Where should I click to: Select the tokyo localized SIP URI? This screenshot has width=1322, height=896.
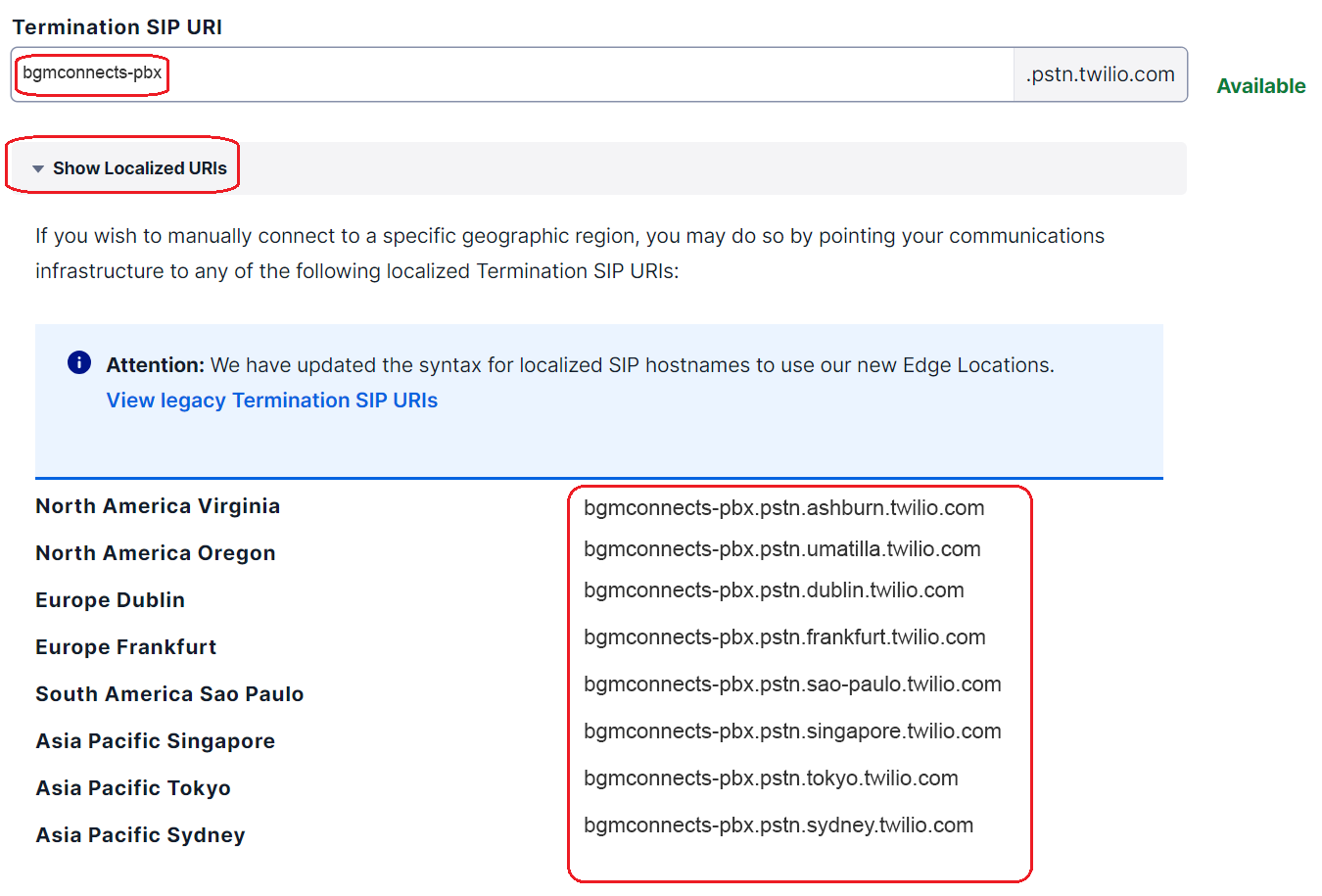point(771,778)
